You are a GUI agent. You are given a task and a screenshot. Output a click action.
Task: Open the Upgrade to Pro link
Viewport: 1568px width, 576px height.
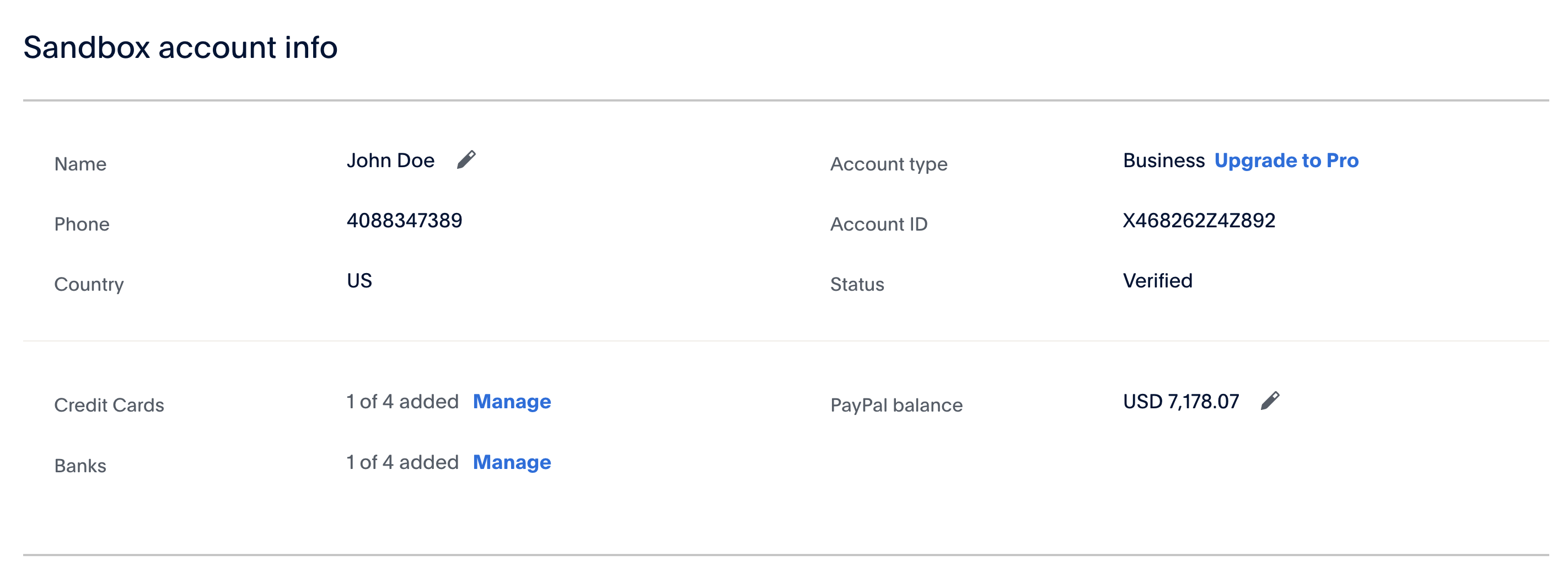[x=1286, y=161]
